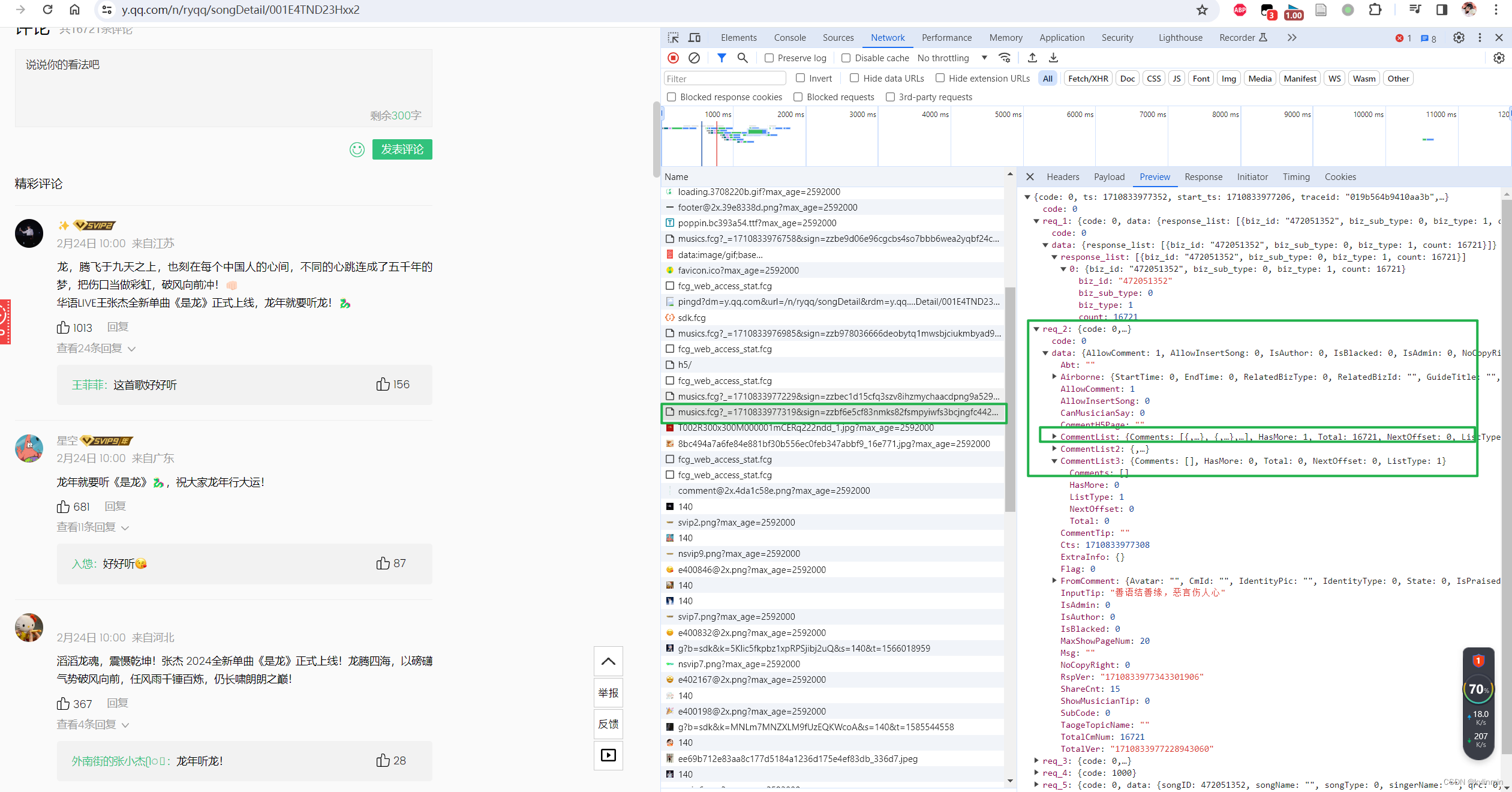Open the extensions puzzle icon
Screen dimensions: 1512x792
(1375, 10)
